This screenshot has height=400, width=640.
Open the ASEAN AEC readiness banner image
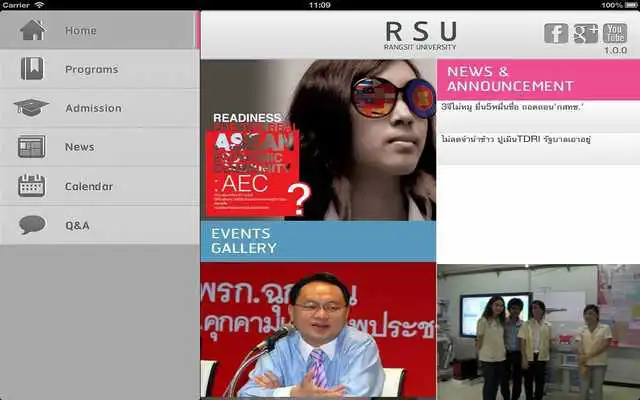tap(318, 140)
